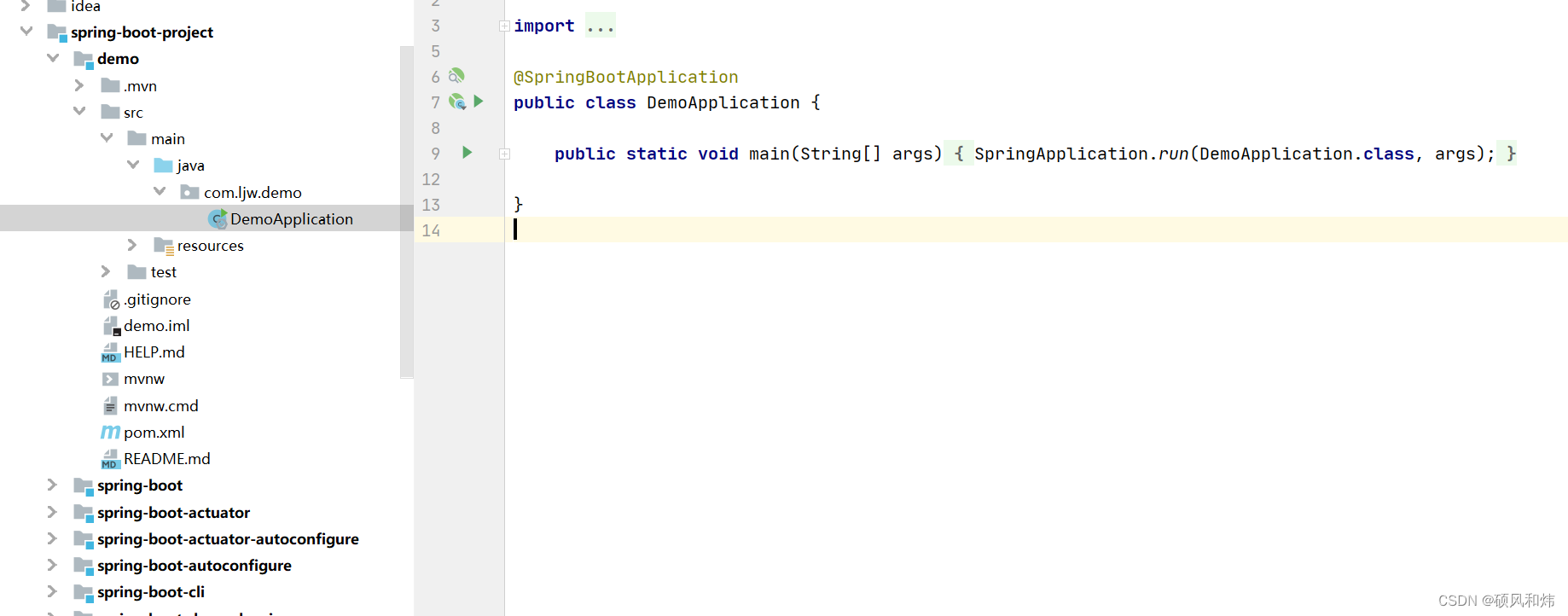Collapse the demo module node

[53, 58]
